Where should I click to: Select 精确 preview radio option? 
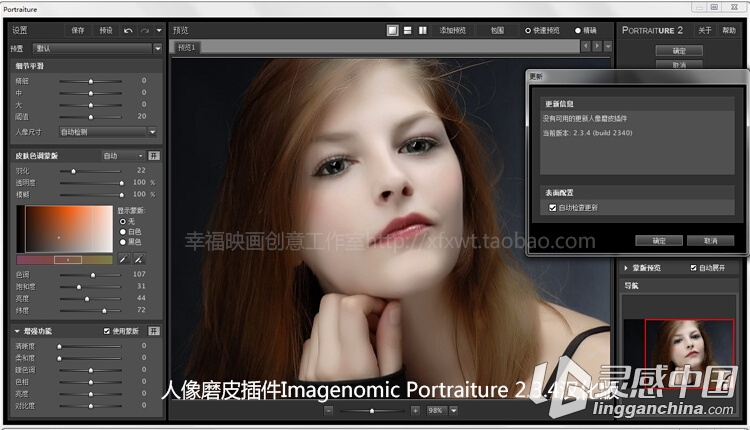(578, 31)
